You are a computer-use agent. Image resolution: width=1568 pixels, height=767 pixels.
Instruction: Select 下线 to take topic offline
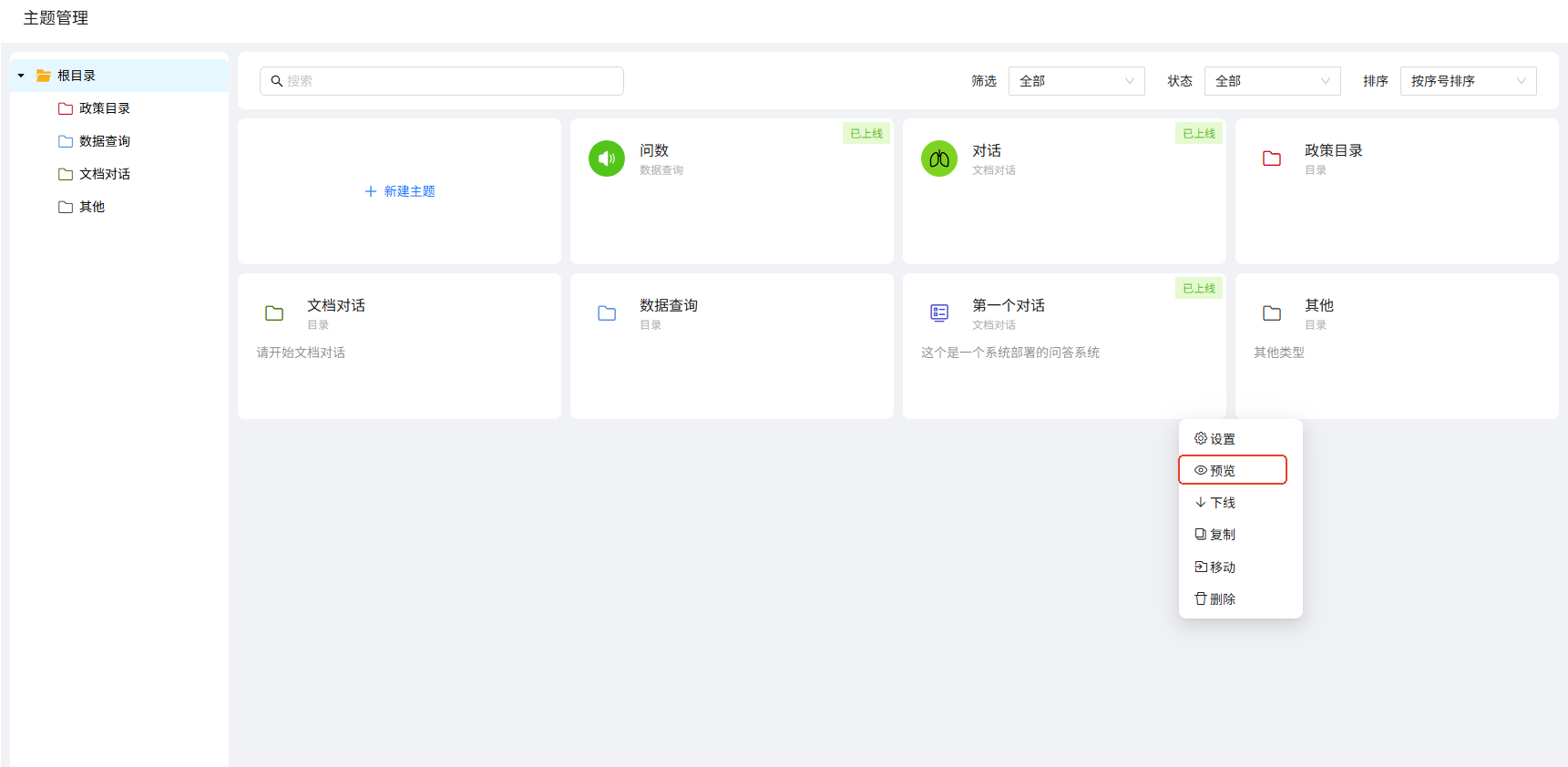tap(1222, 503)
